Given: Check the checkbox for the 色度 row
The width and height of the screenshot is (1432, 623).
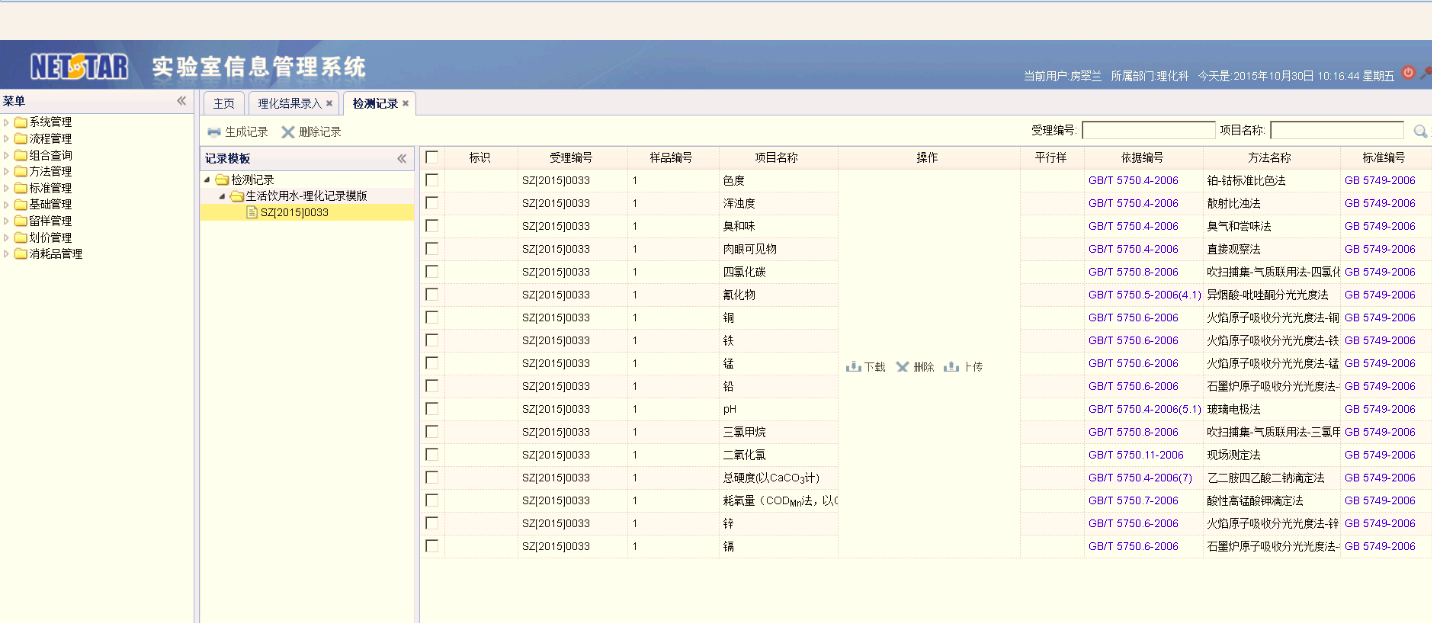Looking at the screenshot, I should [x=432, y=180].
